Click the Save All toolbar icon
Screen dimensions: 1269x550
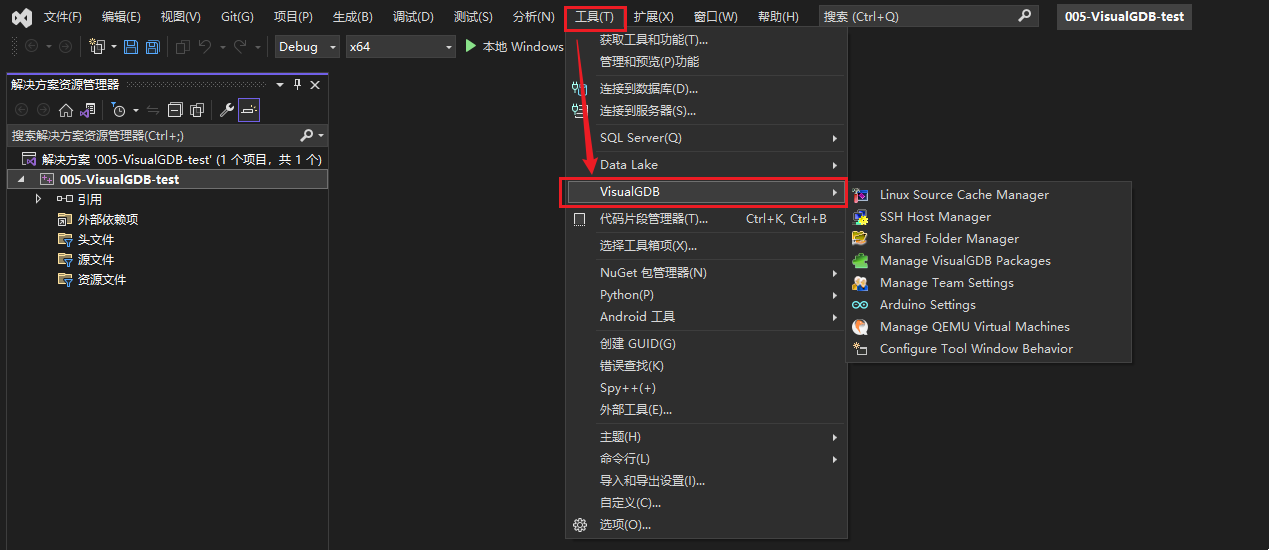153,47
